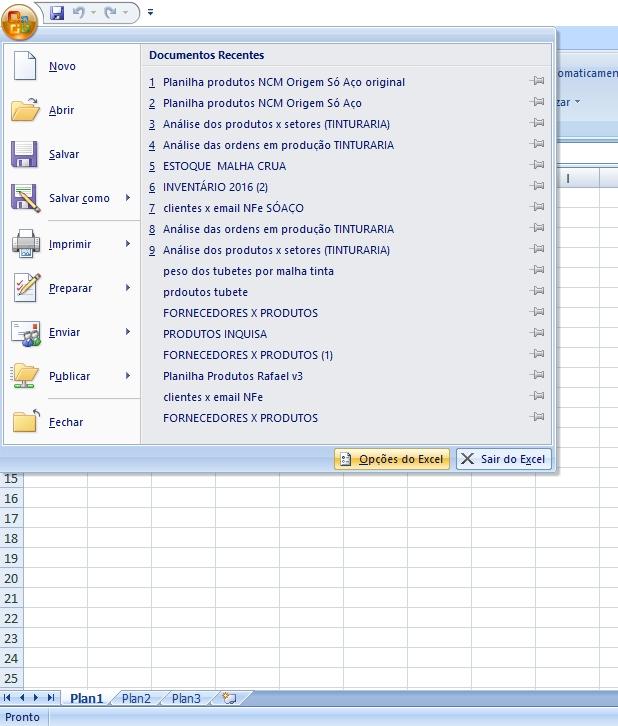The image size is (618, 726).
Task: Open recent file INVENTÁRIO 2016 (2)
Action: click(215, 187)
